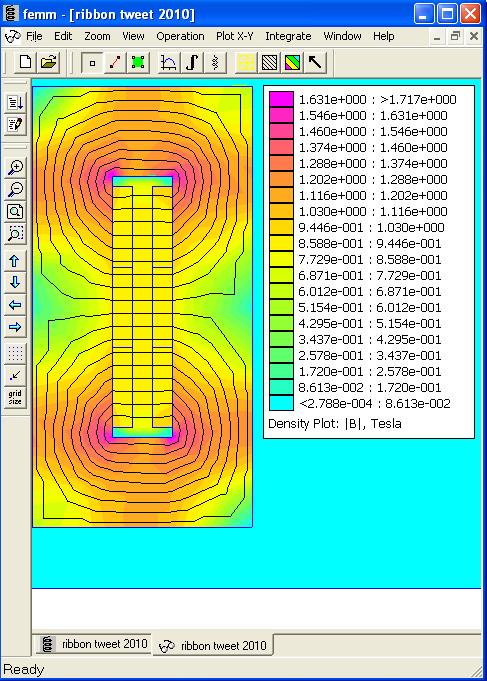Pan view down with the down arrow
The image size is (487, 681).
15,283
